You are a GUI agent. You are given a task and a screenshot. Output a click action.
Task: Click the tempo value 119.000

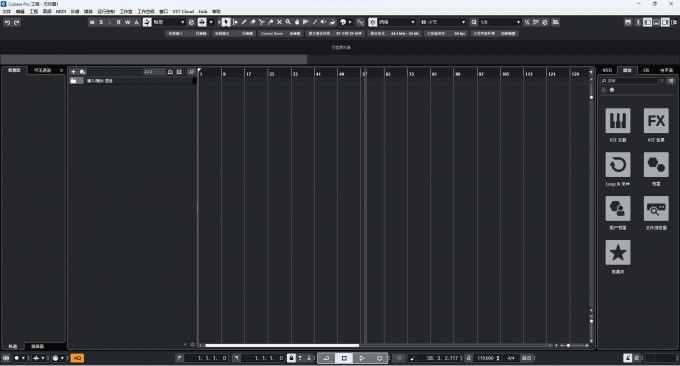point(485,358)
